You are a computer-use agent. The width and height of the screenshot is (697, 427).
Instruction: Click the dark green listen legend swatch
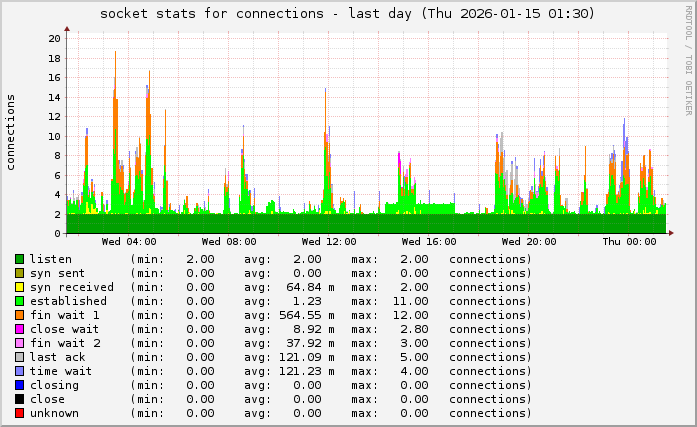pyautogui.click(x=19, y=259)
